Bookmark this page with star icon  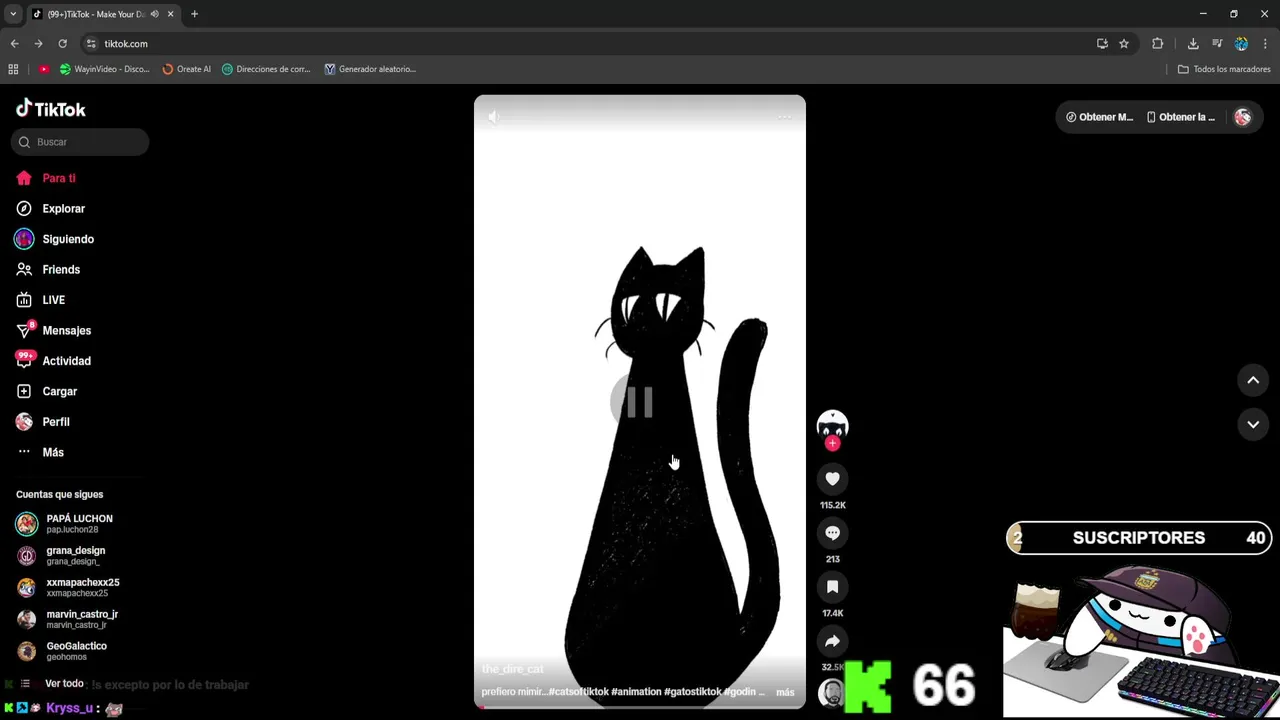[1124, 44]
